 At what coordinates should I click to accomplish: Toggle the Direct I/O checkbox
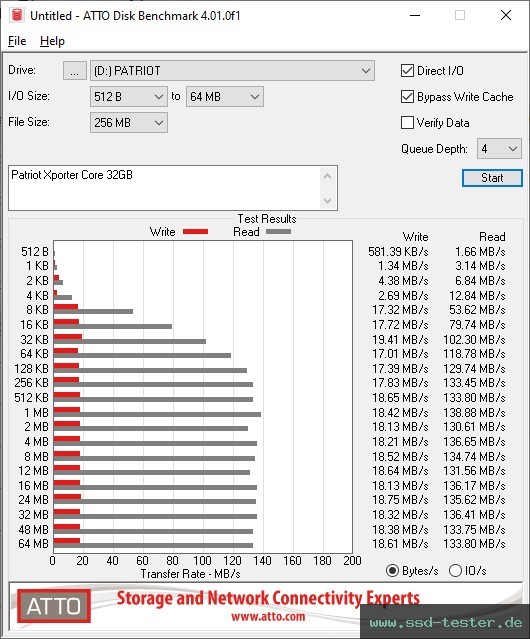tap(407, 71)
